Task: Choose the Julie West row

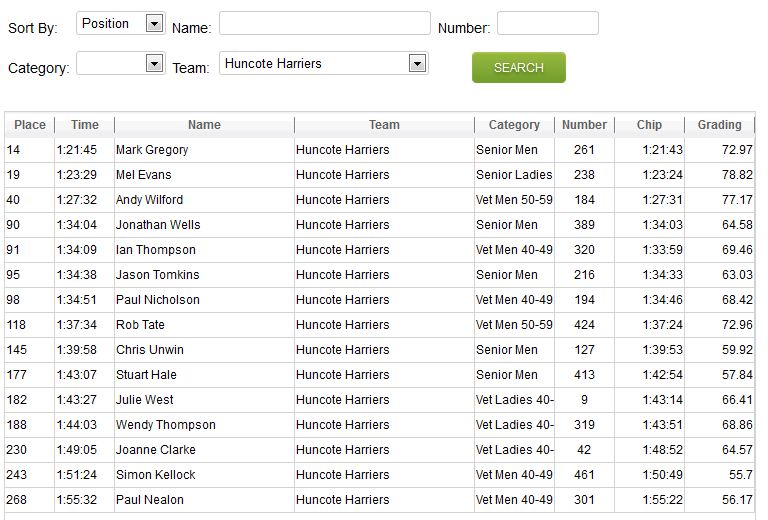Action: [145, 400]
